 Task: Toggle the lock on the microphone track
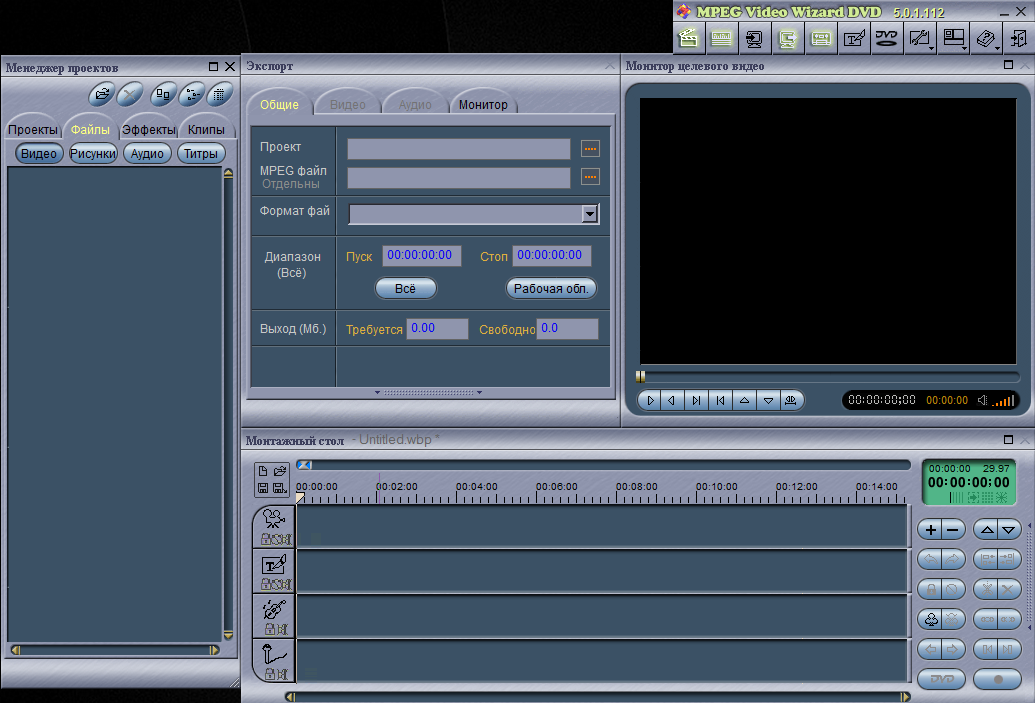point(270,674)
